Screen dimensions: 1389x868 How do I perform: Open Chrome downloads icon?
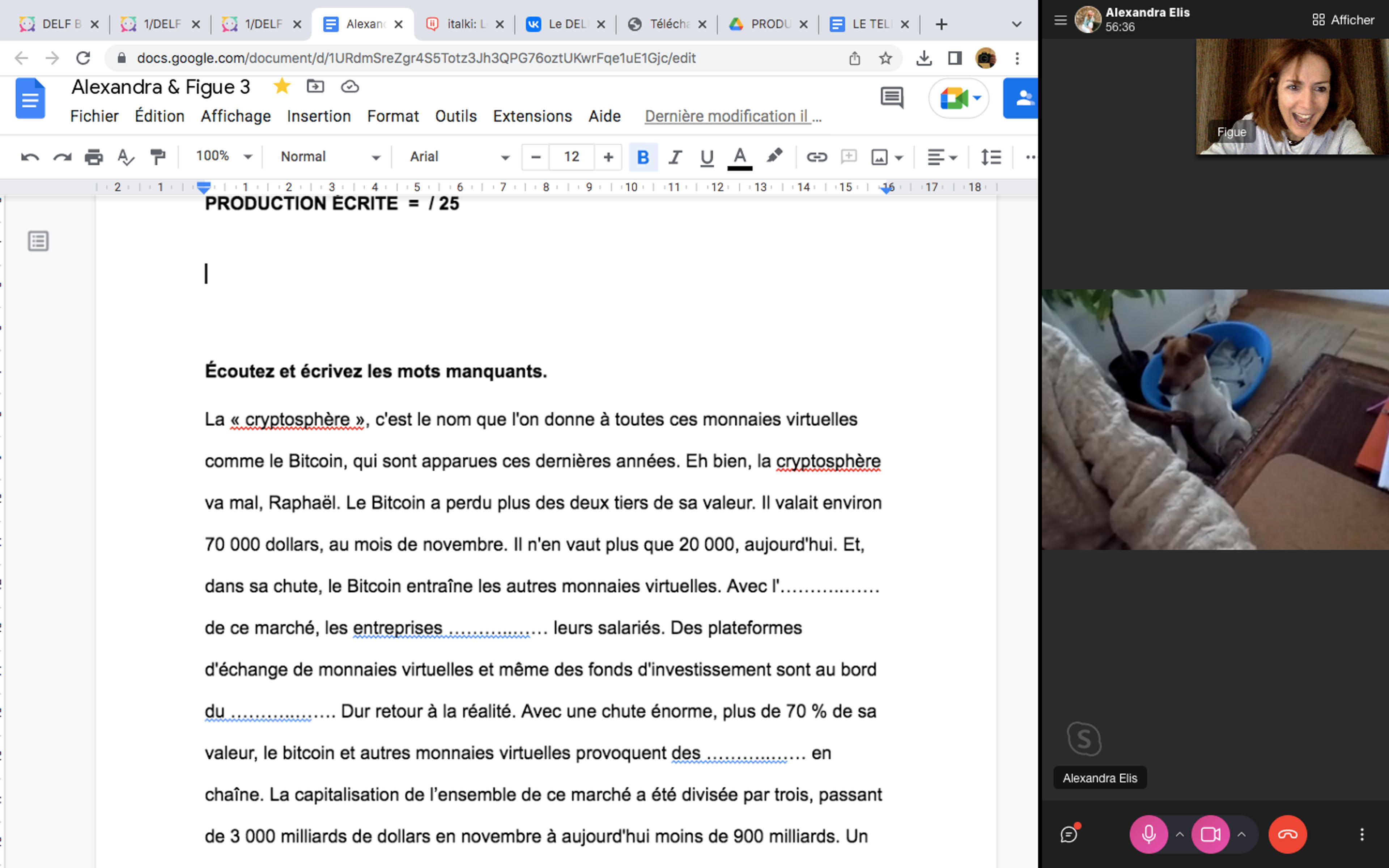click(x=923, y=58)
